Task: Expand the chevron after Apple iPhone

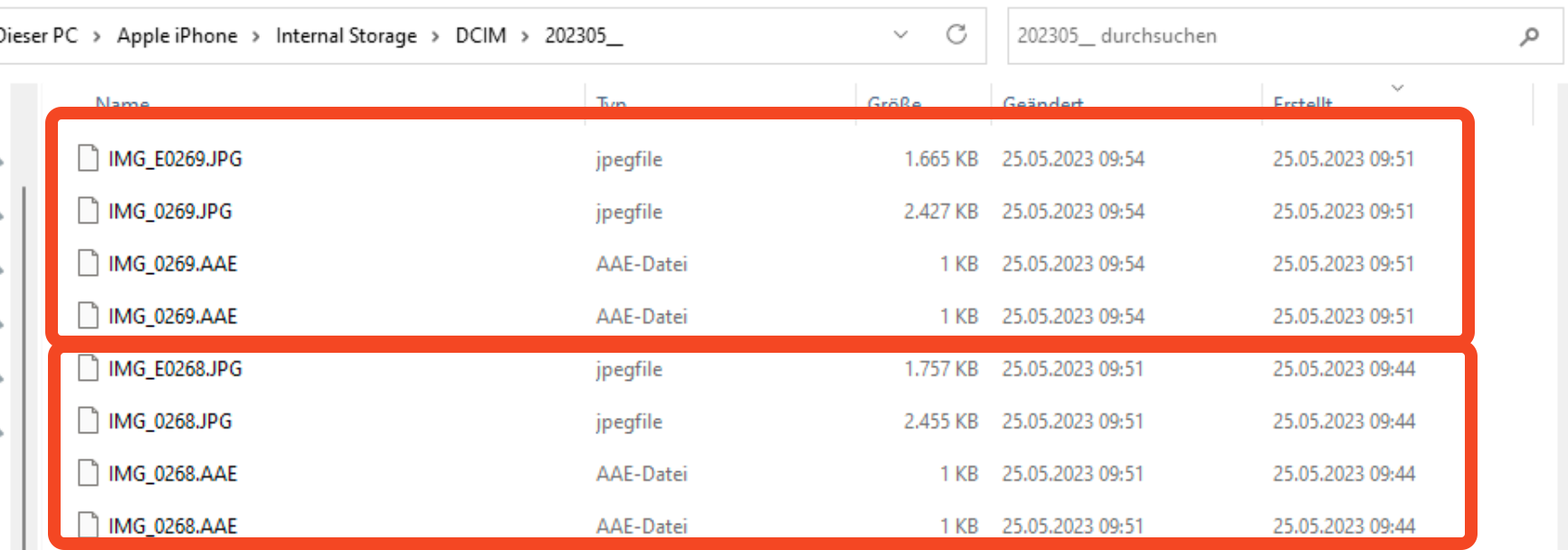Action: tap(256, 36)
